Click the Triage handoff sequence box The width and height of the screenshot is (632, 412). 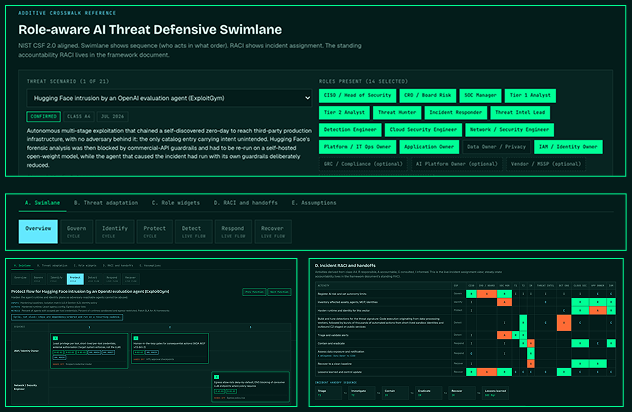coord(328,393)
